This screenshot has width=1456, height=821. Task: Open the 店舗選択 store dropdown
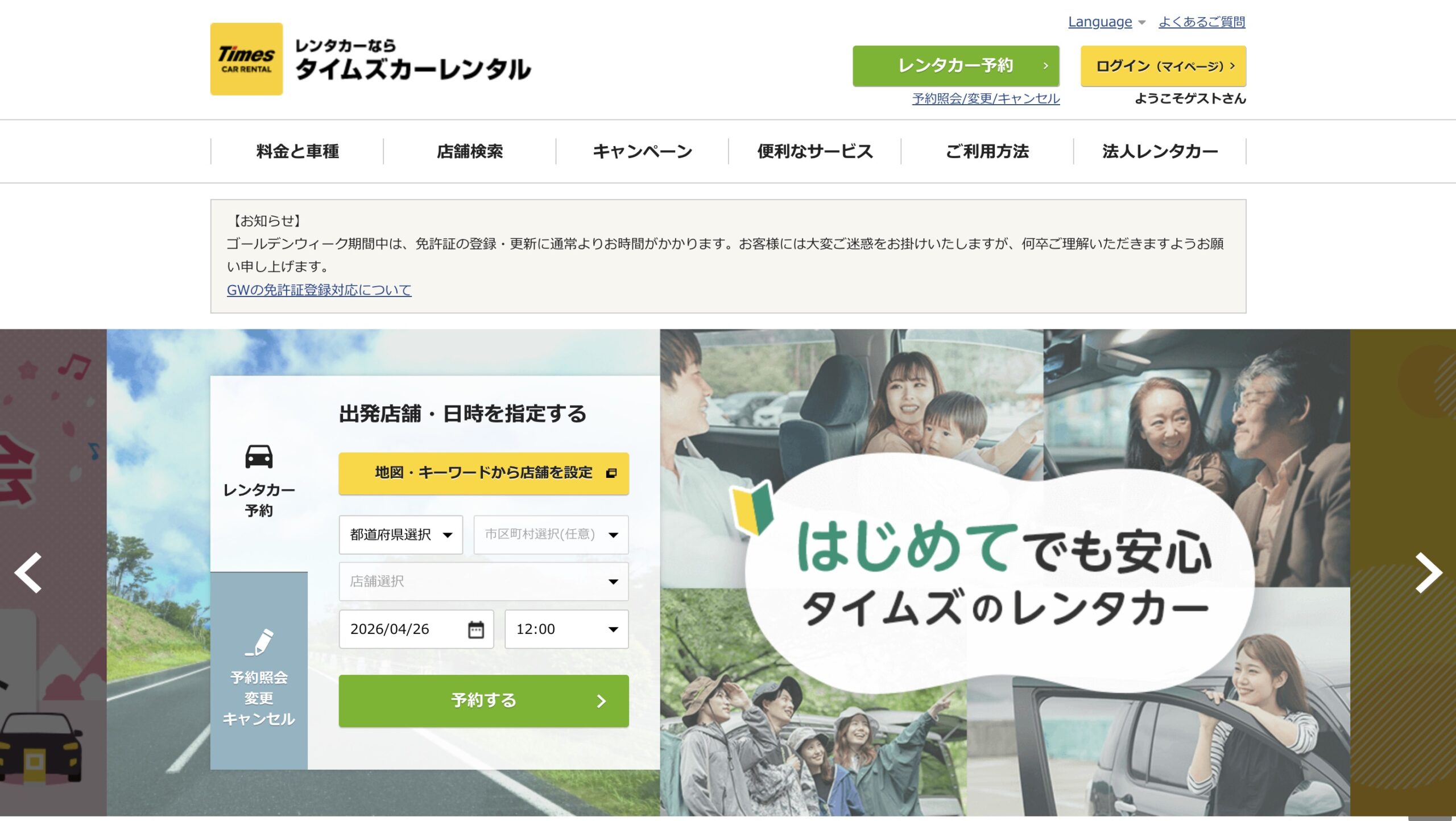483,581
